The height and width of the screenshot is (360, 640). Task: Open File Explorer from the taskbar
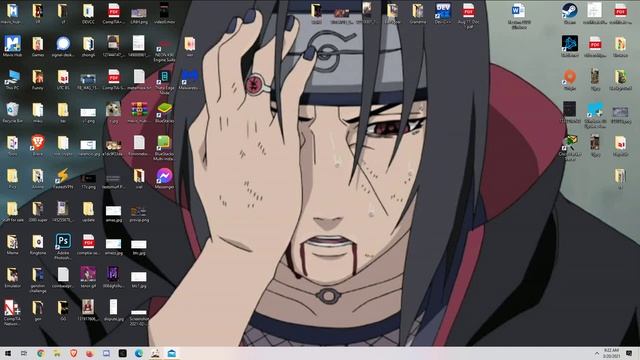57,353
